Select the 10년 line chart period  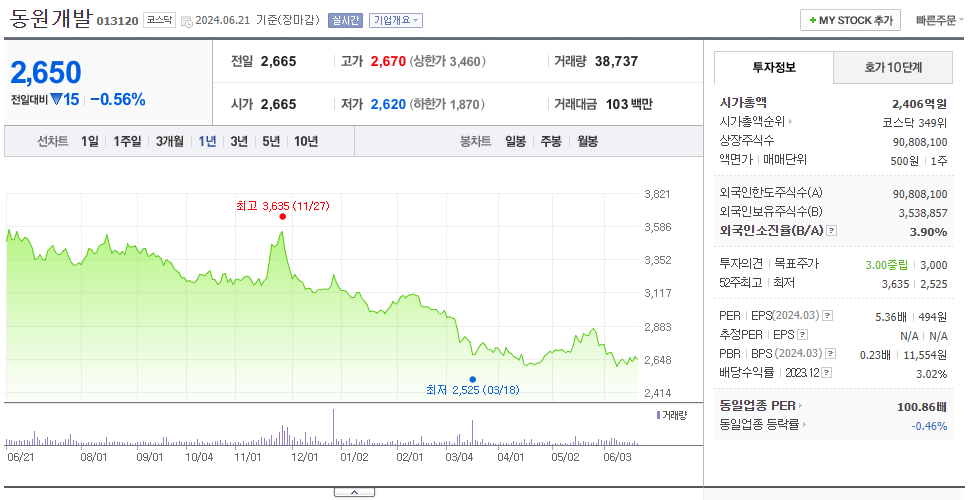306,141
